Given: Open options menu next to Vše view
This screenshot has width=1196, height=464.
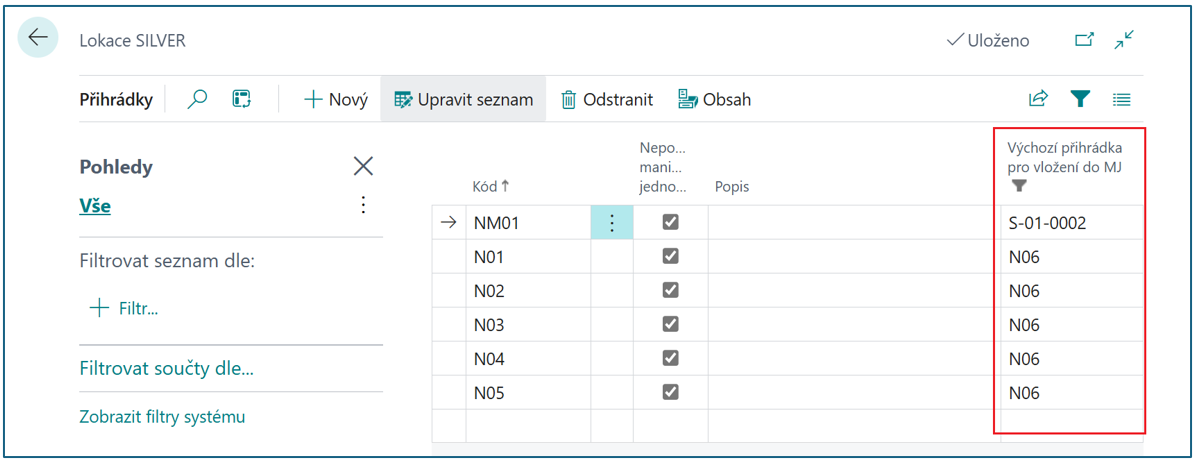Looking at the screenshot, I should [x=363, y=205].
